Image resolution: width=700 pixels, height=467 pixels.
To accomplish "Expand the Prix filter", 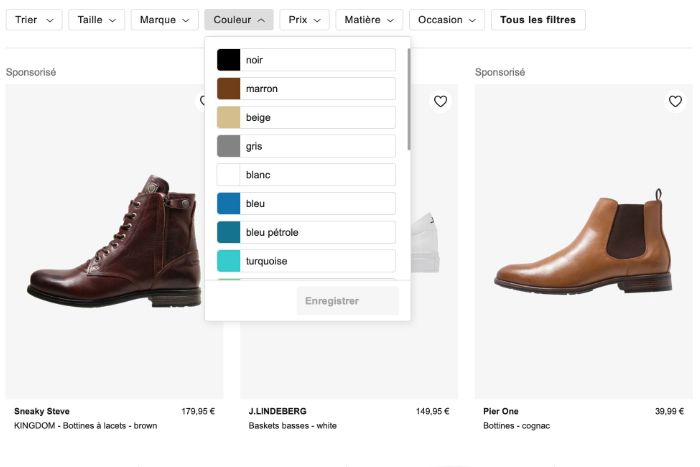I will [x=304, y=20].
